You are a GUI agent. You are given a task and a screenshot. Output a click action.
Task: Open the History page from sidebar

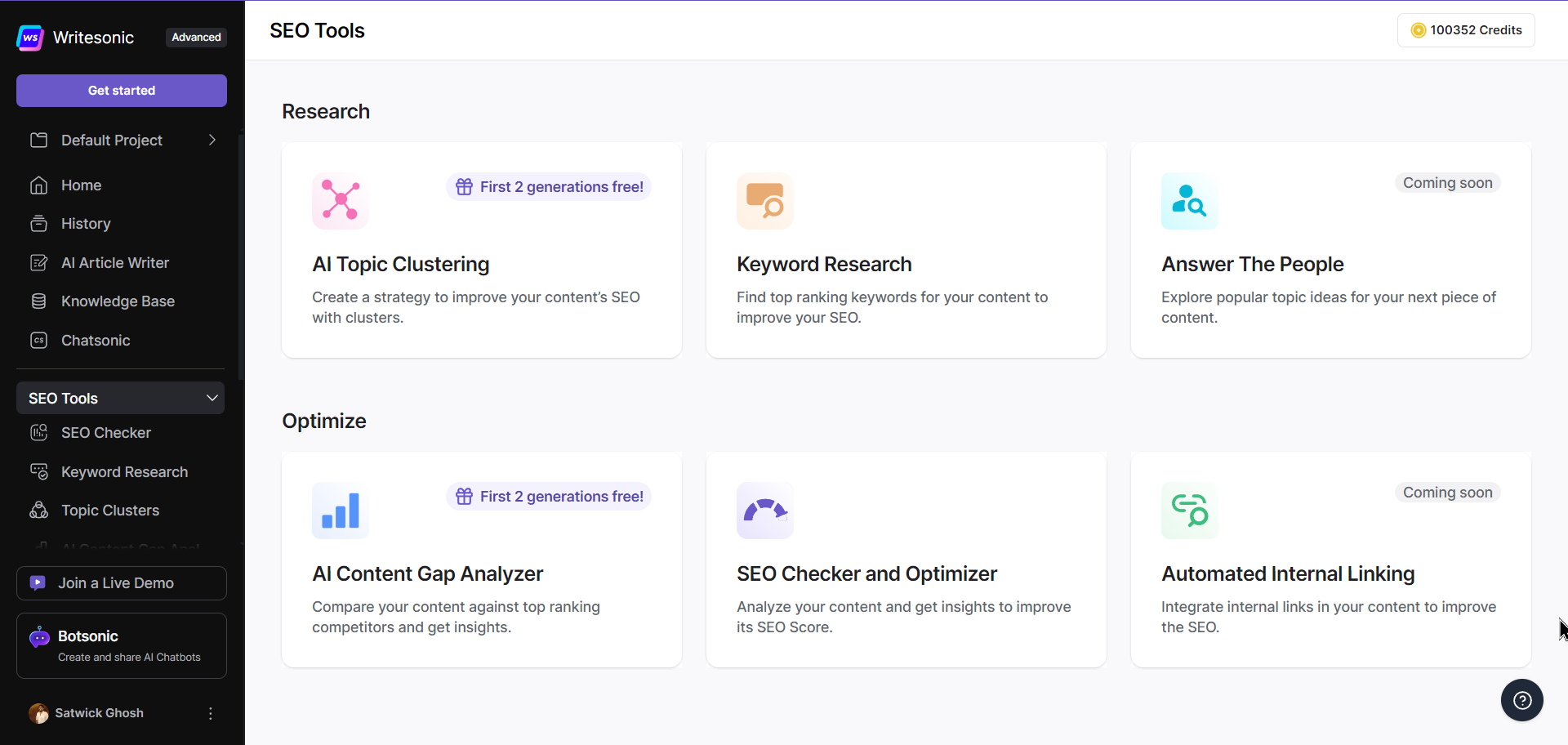pyautogui.click(x=85, y=223)
